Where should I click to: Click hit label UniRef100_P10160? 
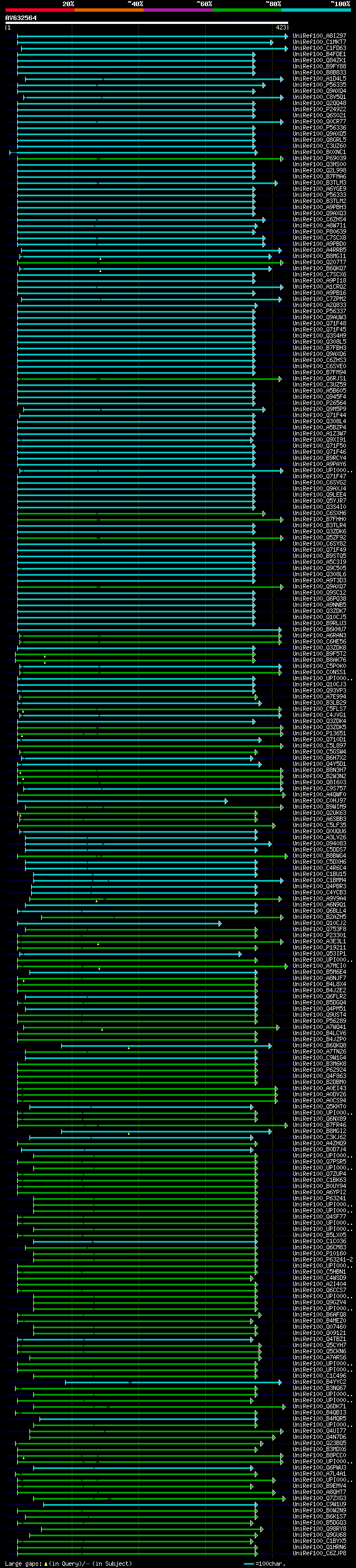click(319, 1254)
